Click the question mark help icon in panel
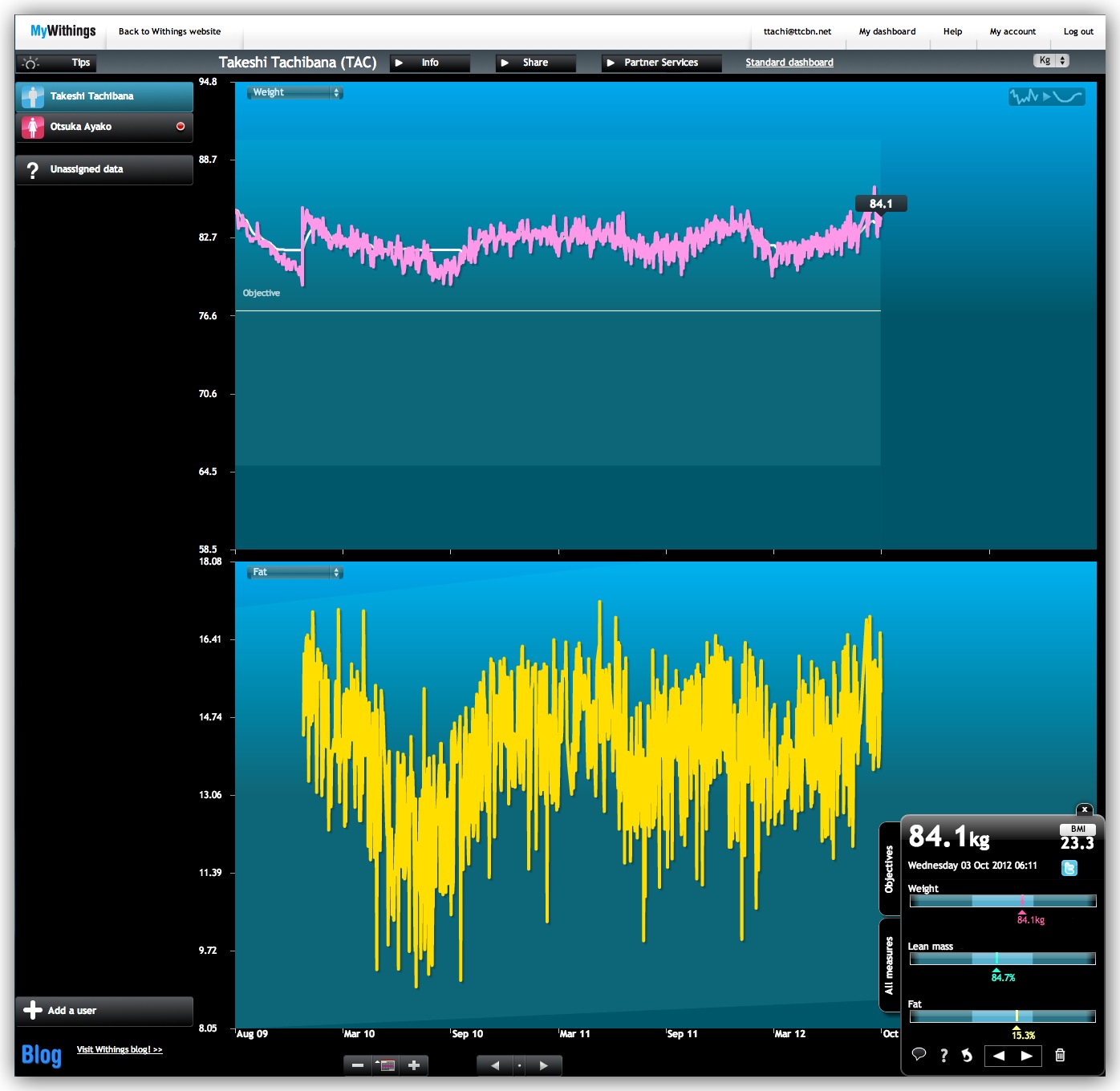The image size is (1120, 1091). pyautogui.click(x=943, y=1056)
